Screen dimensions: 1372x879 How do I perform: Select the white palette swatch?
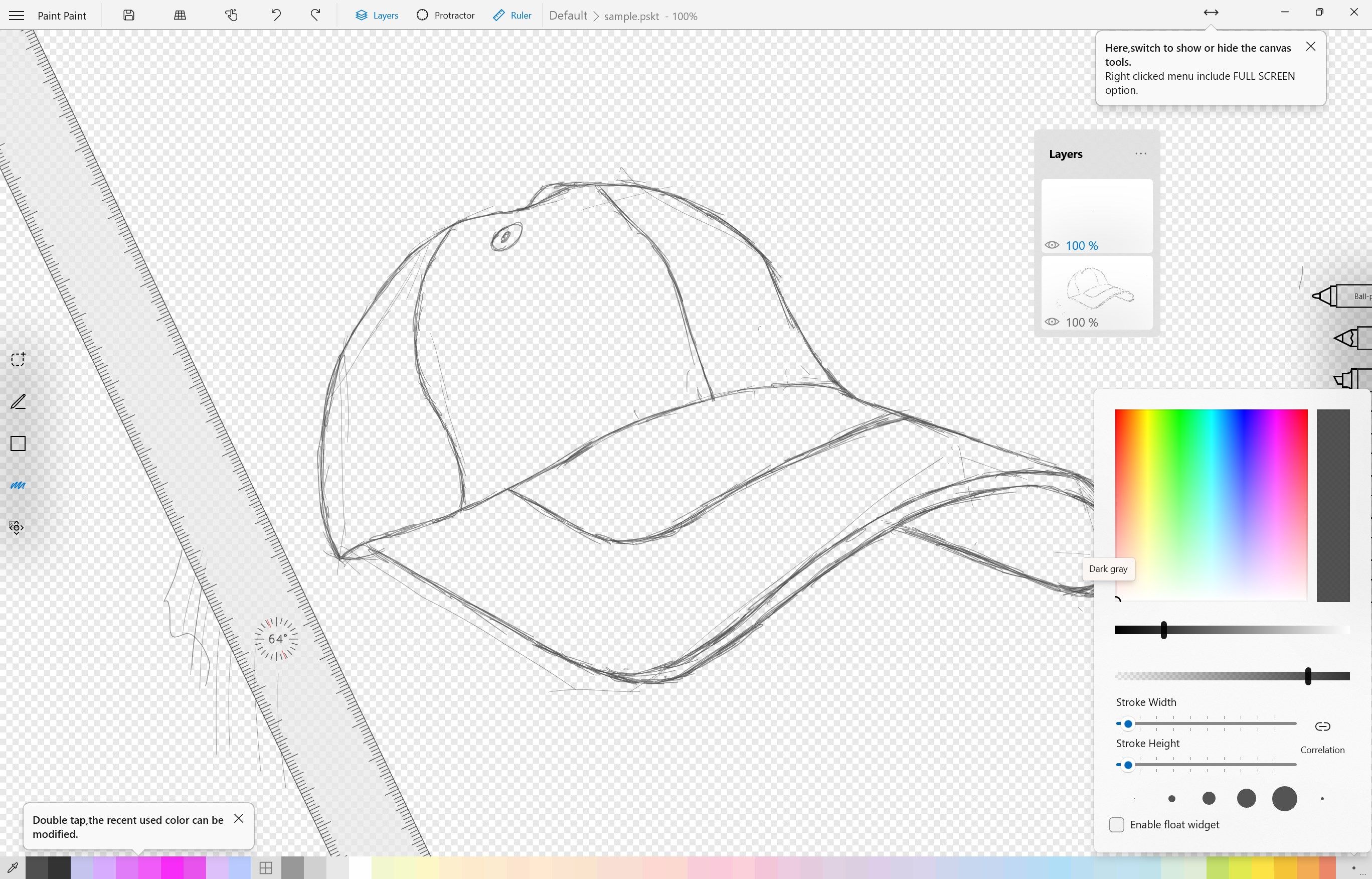click(x=361, y=868)
